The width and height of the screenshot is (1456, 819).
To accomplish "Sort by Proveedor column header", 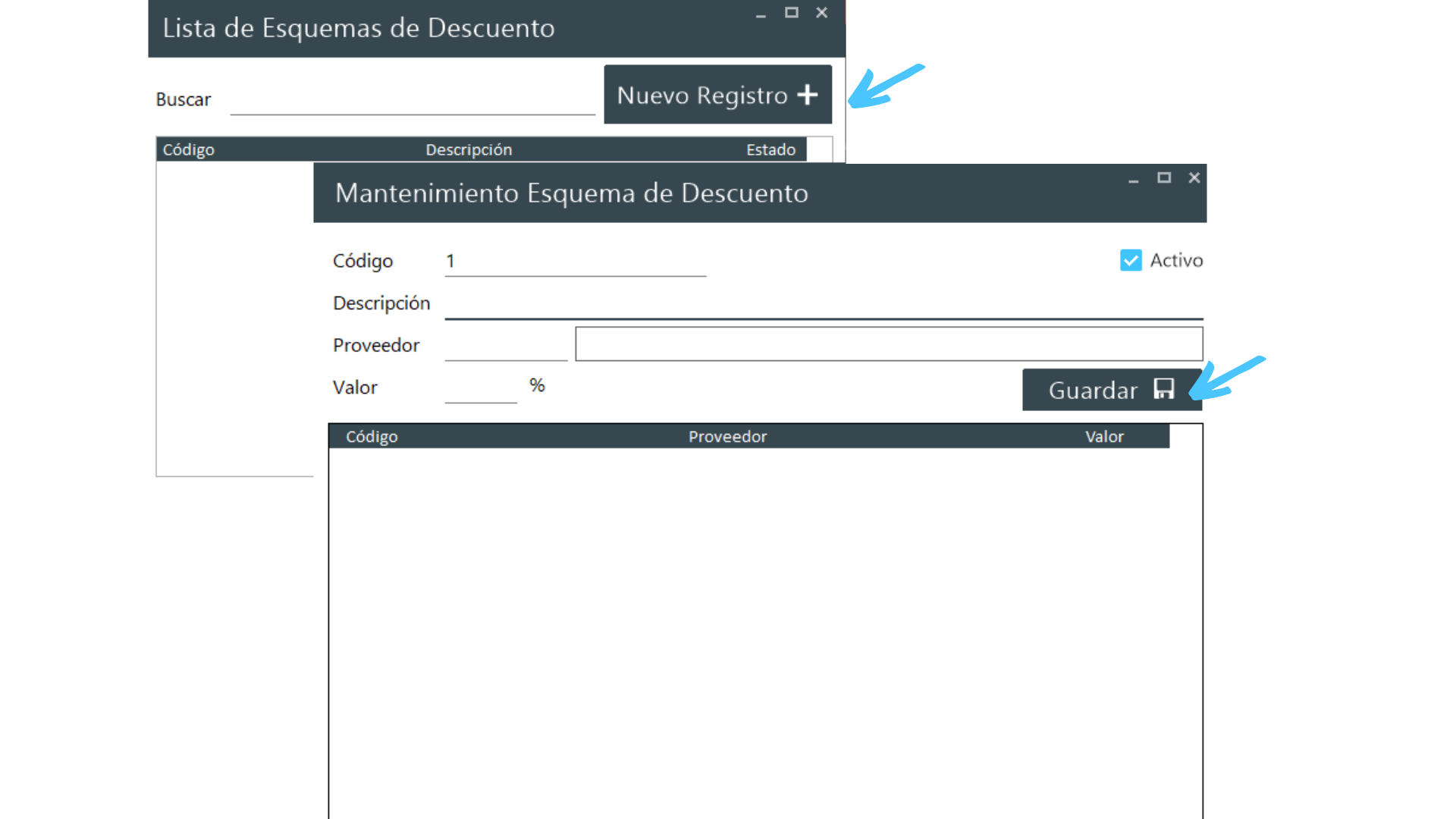I will (727, 437).
